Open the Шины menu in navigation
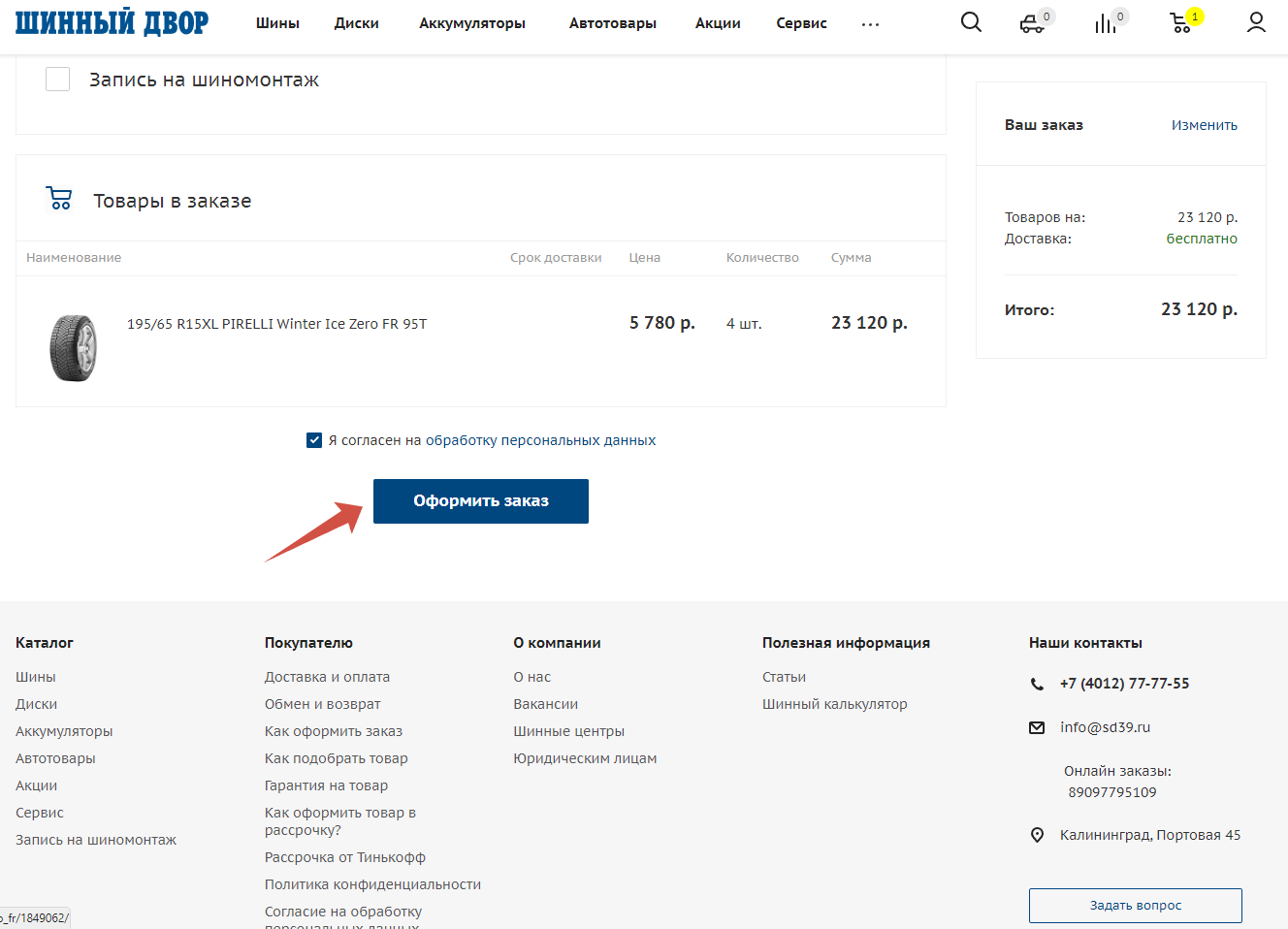Image resolution: width=1288 pixels, height=929 pixels. [277, 23]
